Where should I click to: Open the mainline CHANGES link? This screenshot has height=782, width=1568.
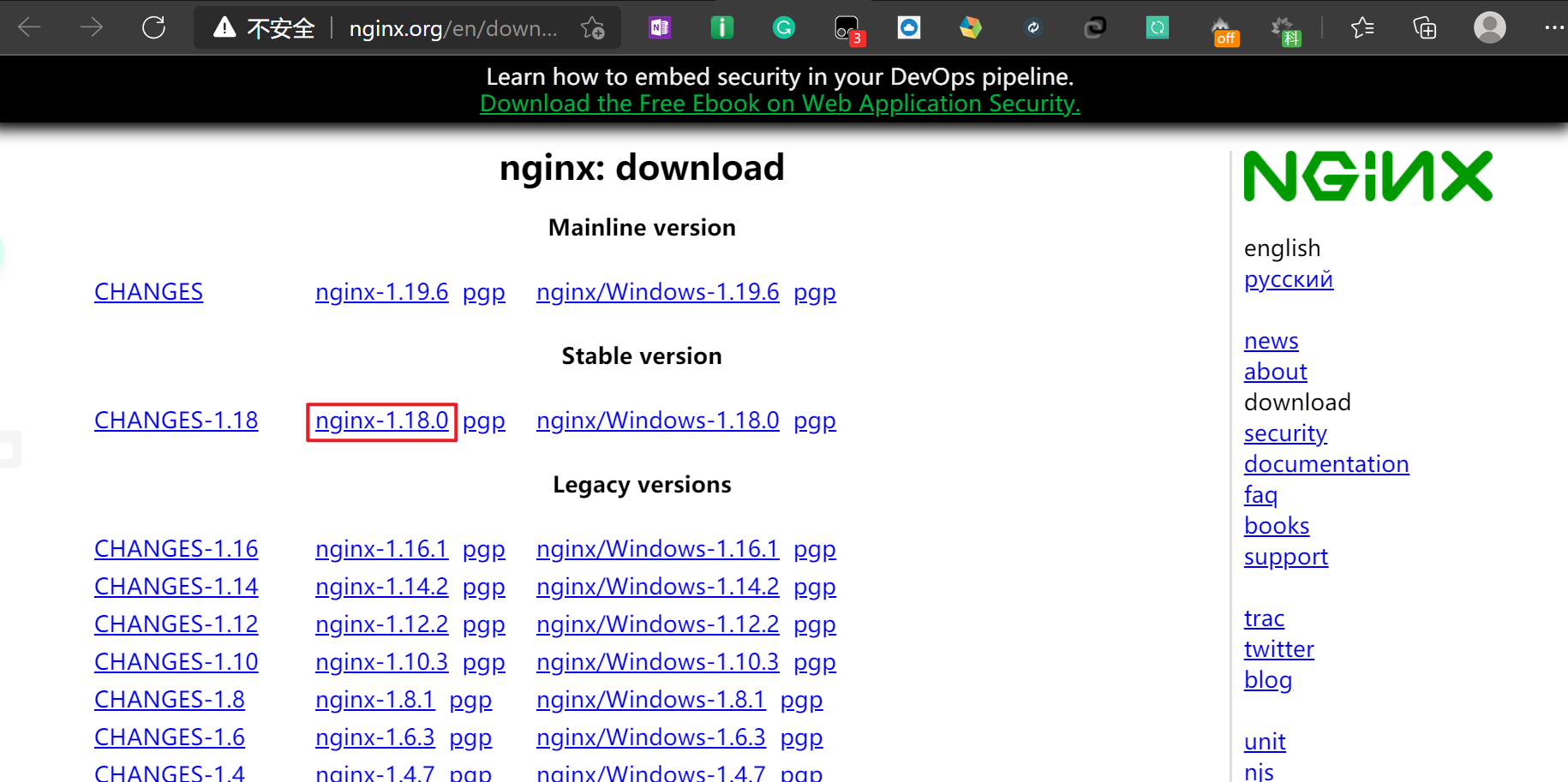(x=149, y=292)
